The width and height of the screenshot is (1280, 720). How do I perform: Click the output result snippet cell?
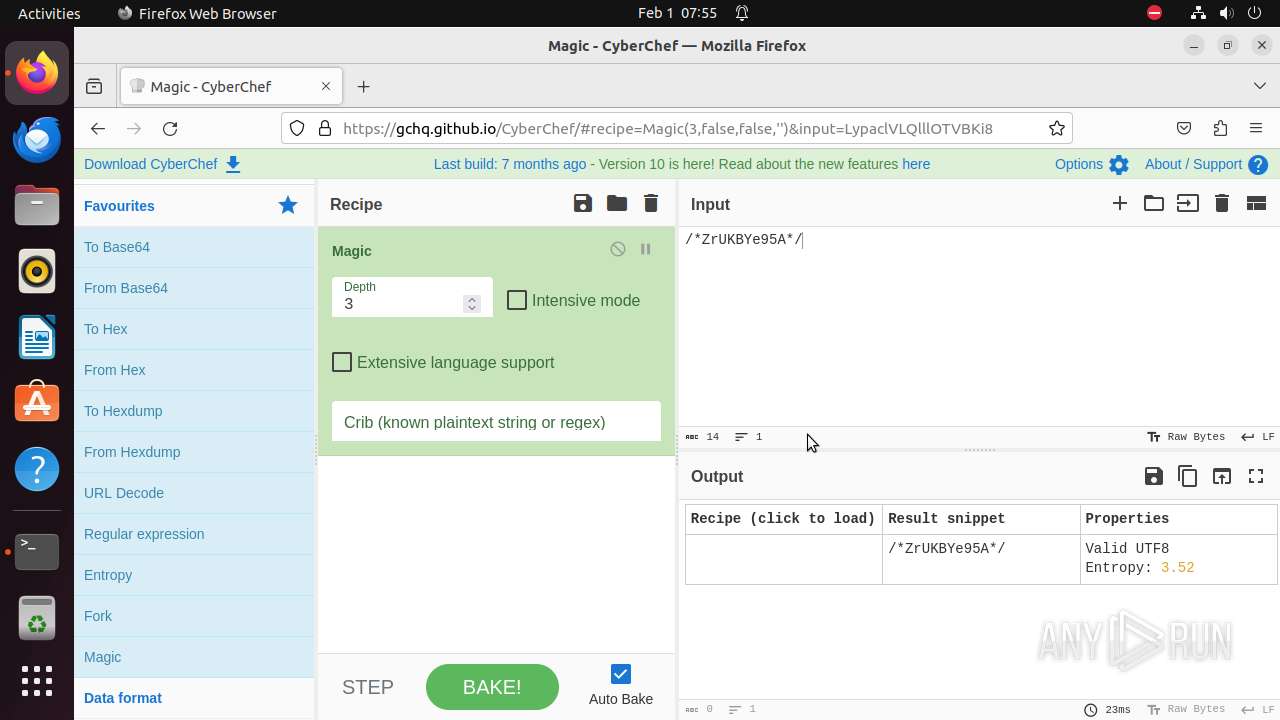[982, 558]
